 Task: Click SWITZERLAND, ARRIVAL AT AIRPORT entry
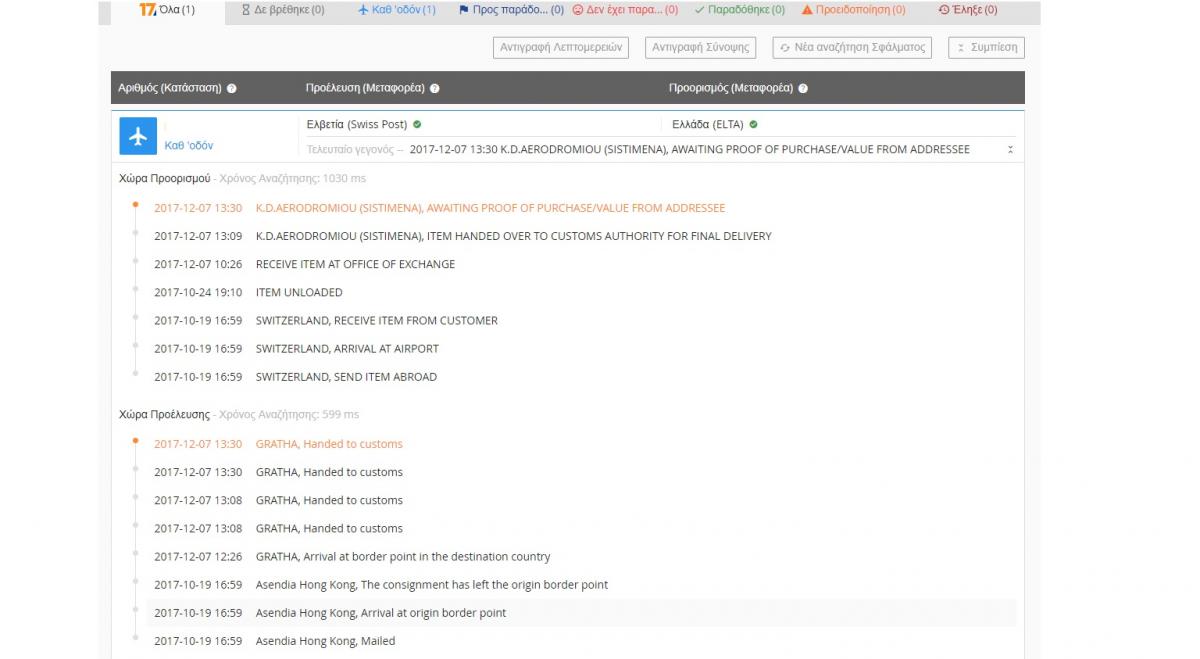point(347,348)
